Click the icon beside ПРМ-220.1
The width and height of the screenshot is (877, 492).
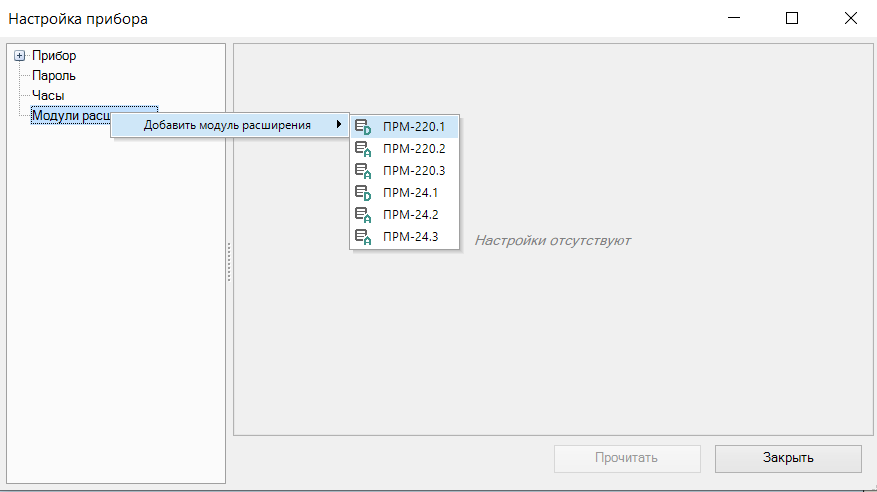[364, 127]
